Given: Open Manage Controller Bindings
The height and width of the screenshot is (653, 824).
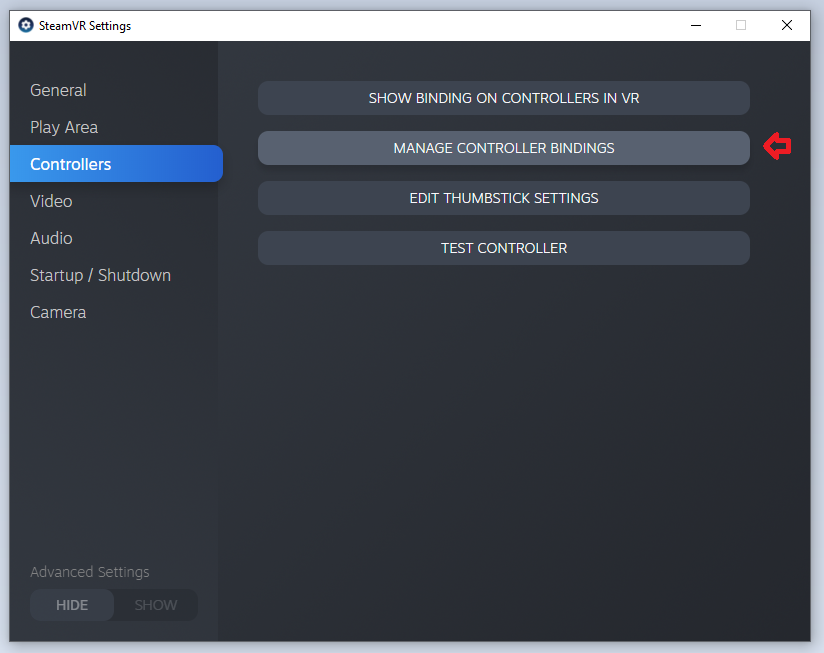Looking at the screenshot, I should point(503,148).
